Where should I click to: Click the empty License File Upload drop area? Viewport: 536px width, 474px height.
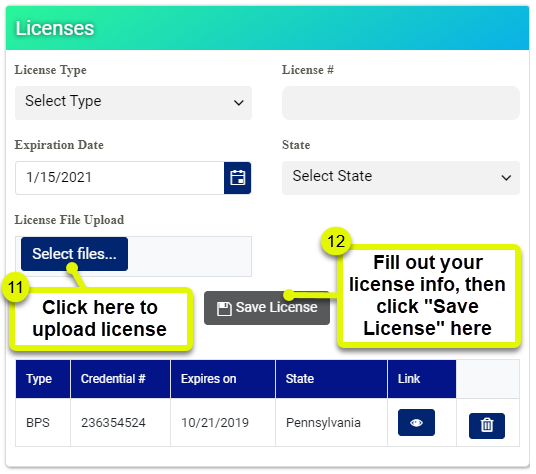(190, 256)
